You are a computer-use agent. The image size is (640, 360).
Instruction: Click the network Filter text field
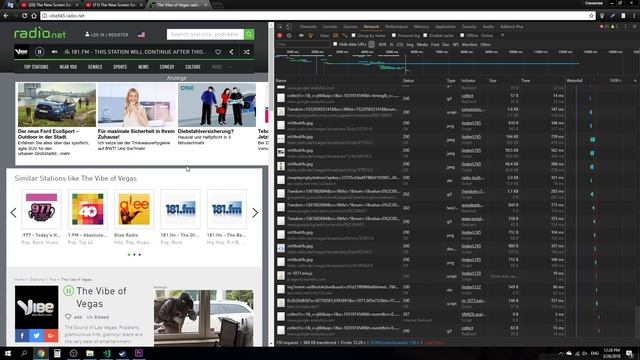(x=303, y=44)
